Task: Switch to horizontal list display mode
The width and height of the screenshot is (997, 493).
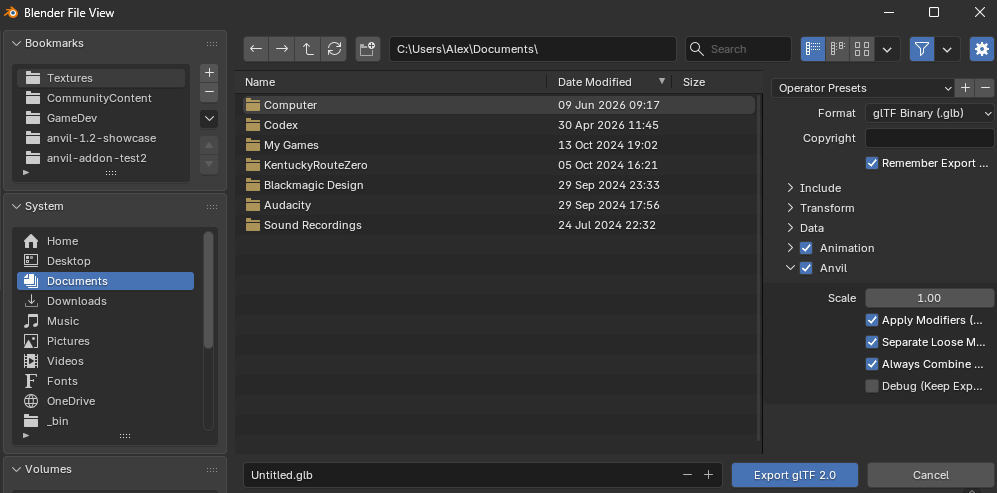Action: [x=837, y=49]
